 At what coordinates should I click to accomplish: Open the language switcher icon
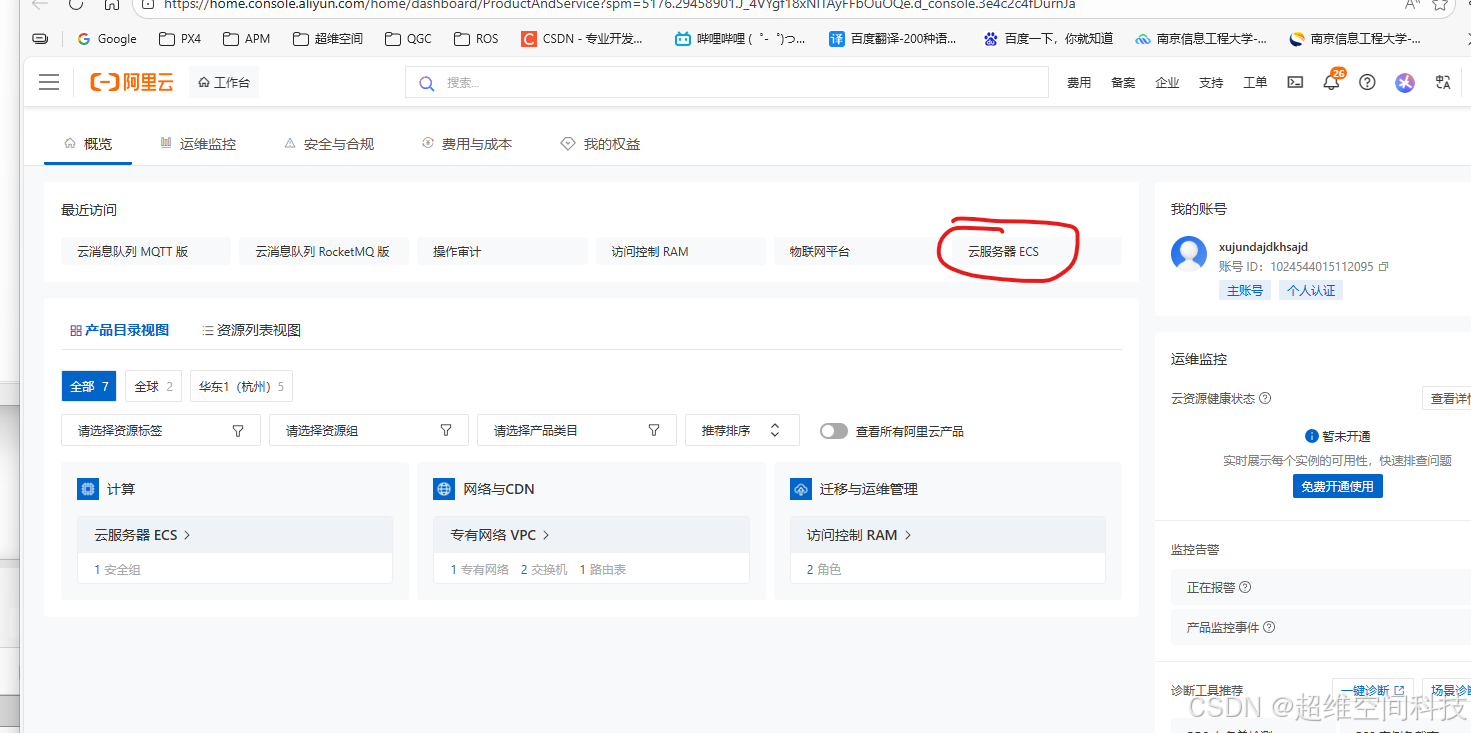point(1442,82)
